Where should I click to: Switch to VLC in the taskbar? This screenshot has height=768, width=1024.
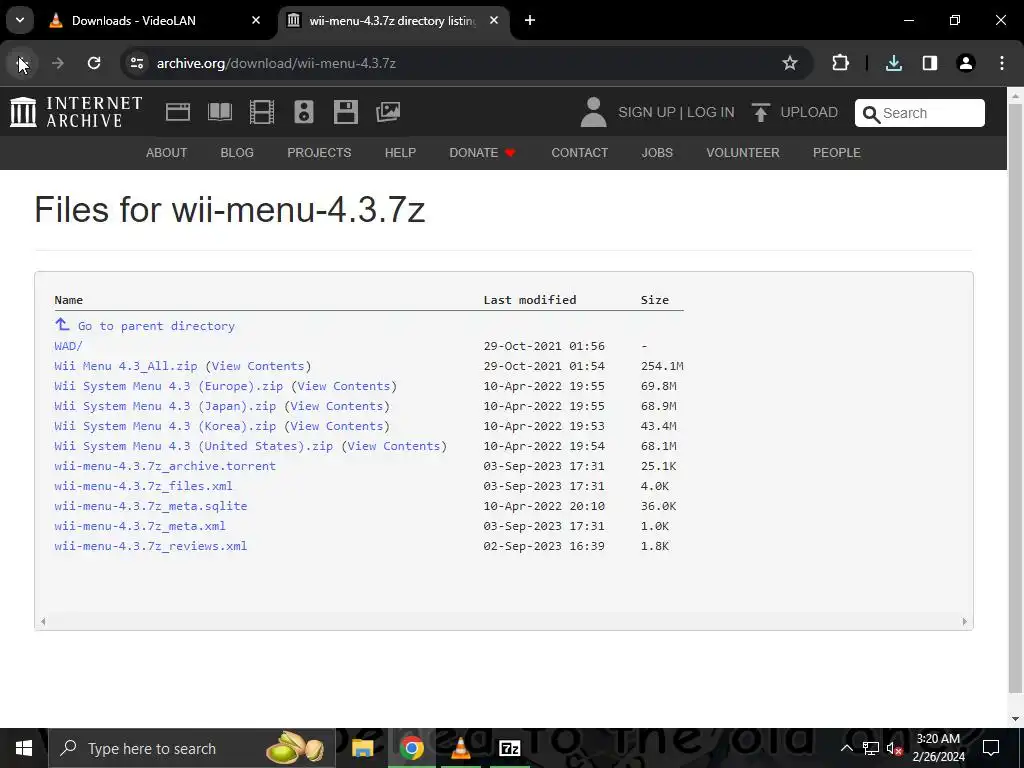pyautogui.click(x=460, y=748)
